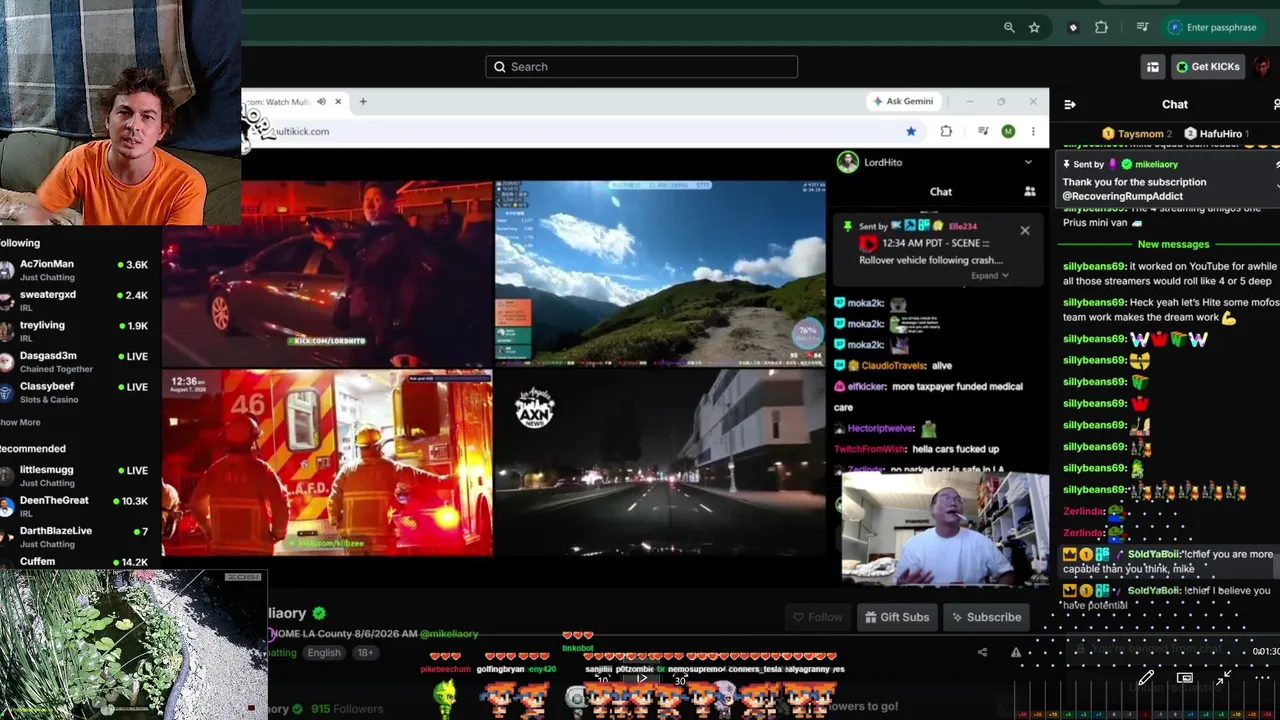Click the ClaudioTravels username in inner chat
This screenshot has height=720, width=1280.
coord(893,366)
